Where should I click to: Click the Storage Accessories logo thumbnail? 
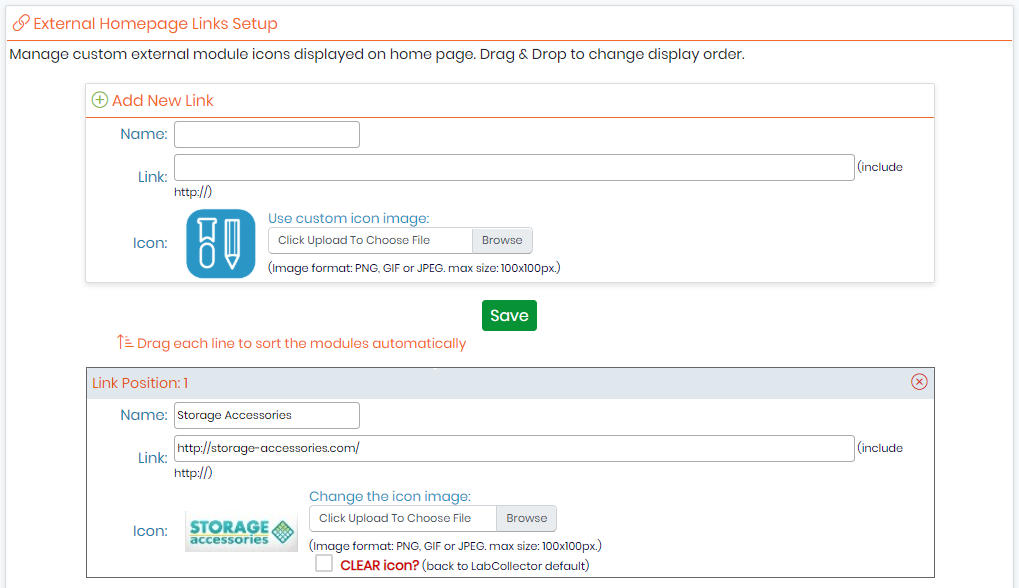pyautogui.click(x=241, y=531)
